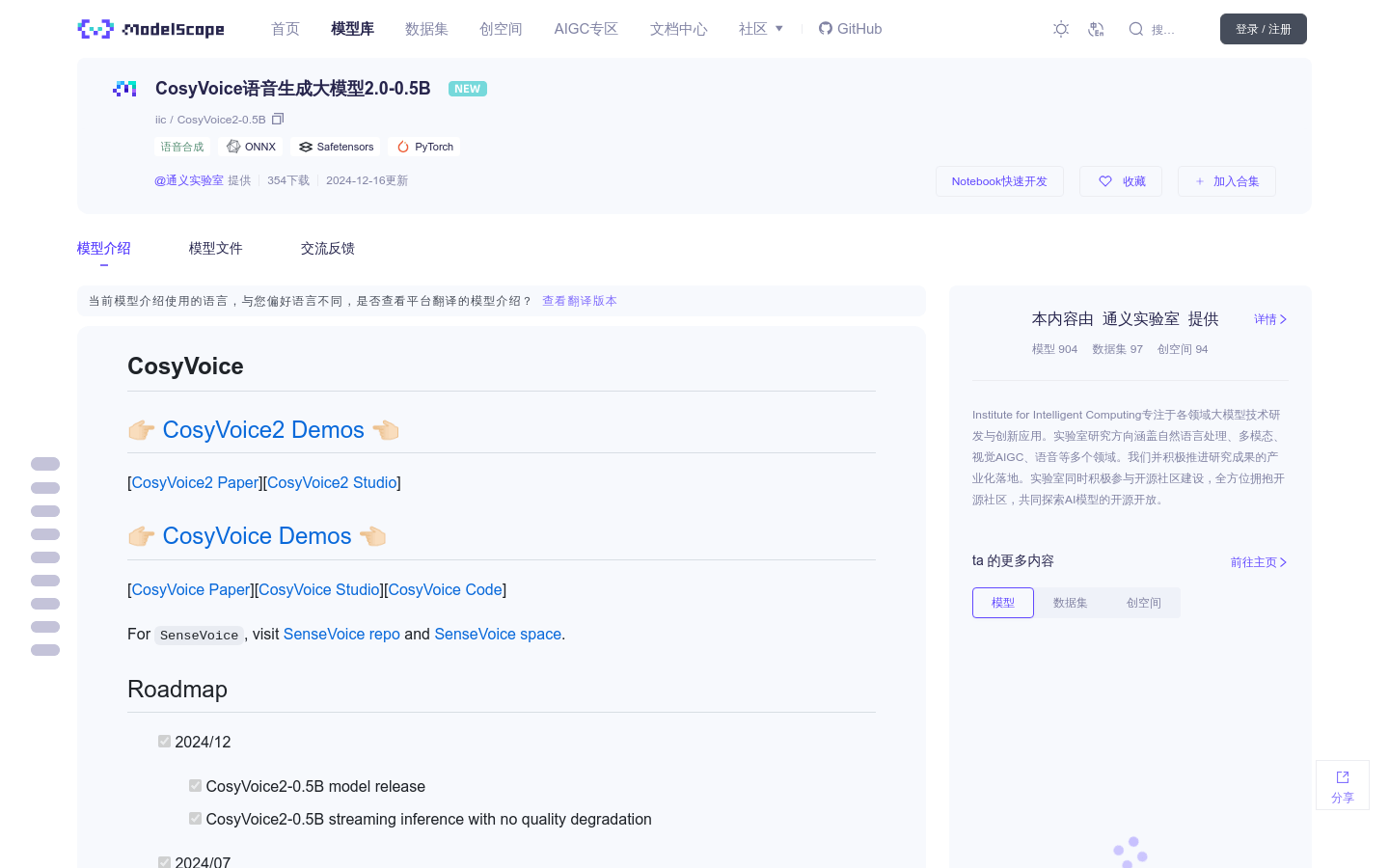Go to 首页 in navigation

(x=286, y=29)
